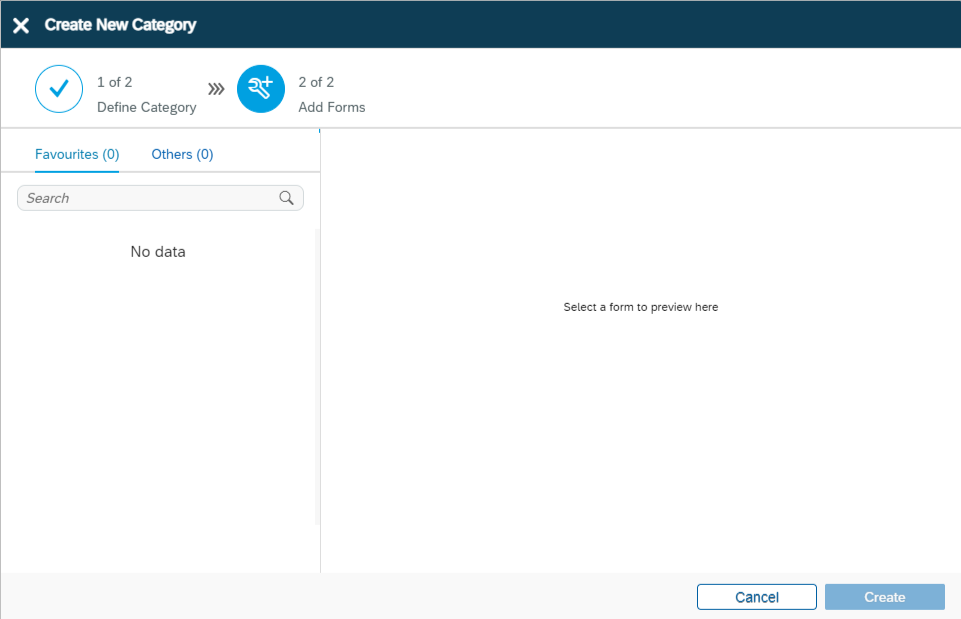
Task: Click the Add Forms wrench step icon
Action: coord(261,89)
